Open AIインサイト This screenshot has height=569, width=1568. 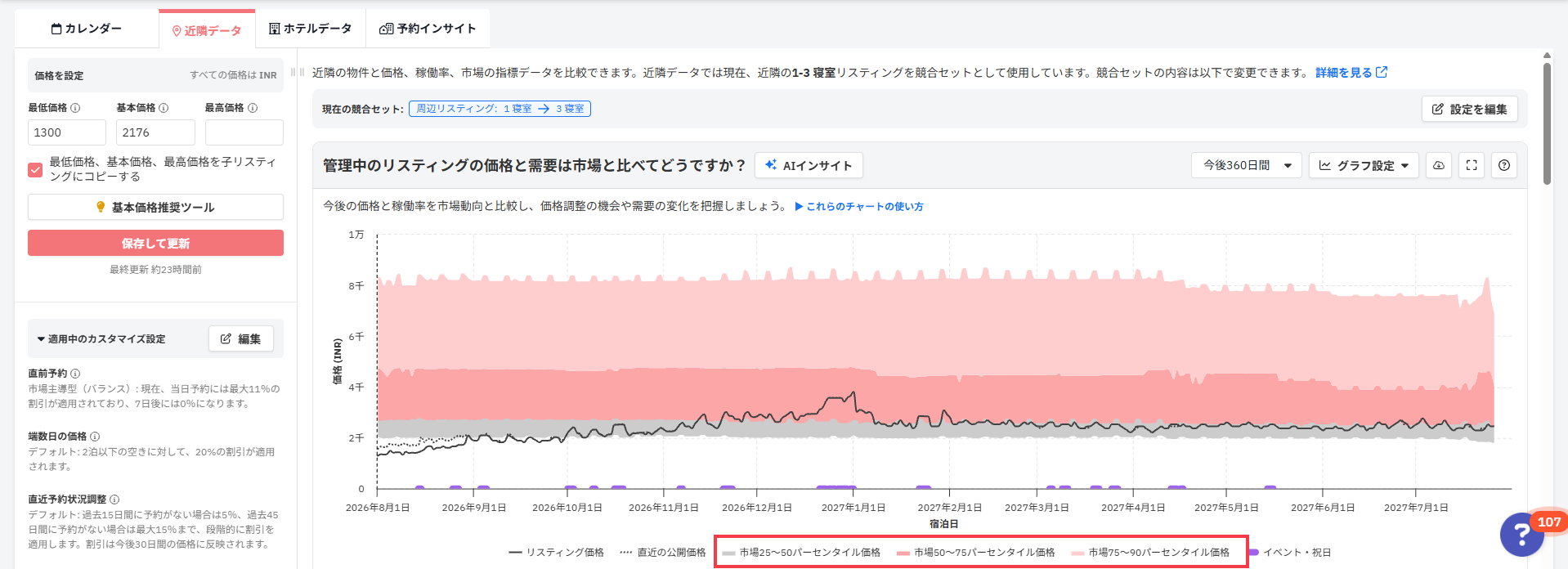[809, 165]
